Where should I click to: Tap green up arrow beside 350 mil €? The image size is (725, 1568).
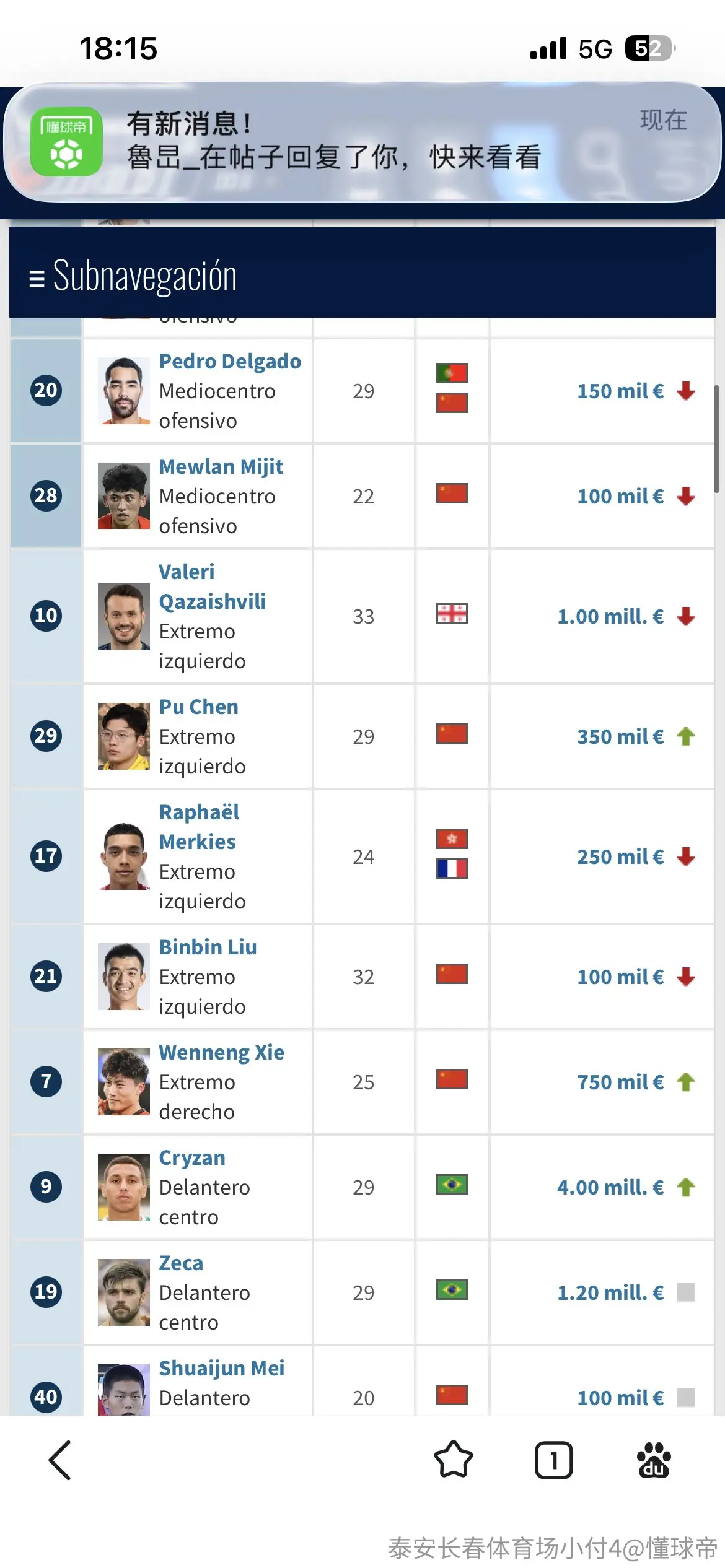[686, 736]
